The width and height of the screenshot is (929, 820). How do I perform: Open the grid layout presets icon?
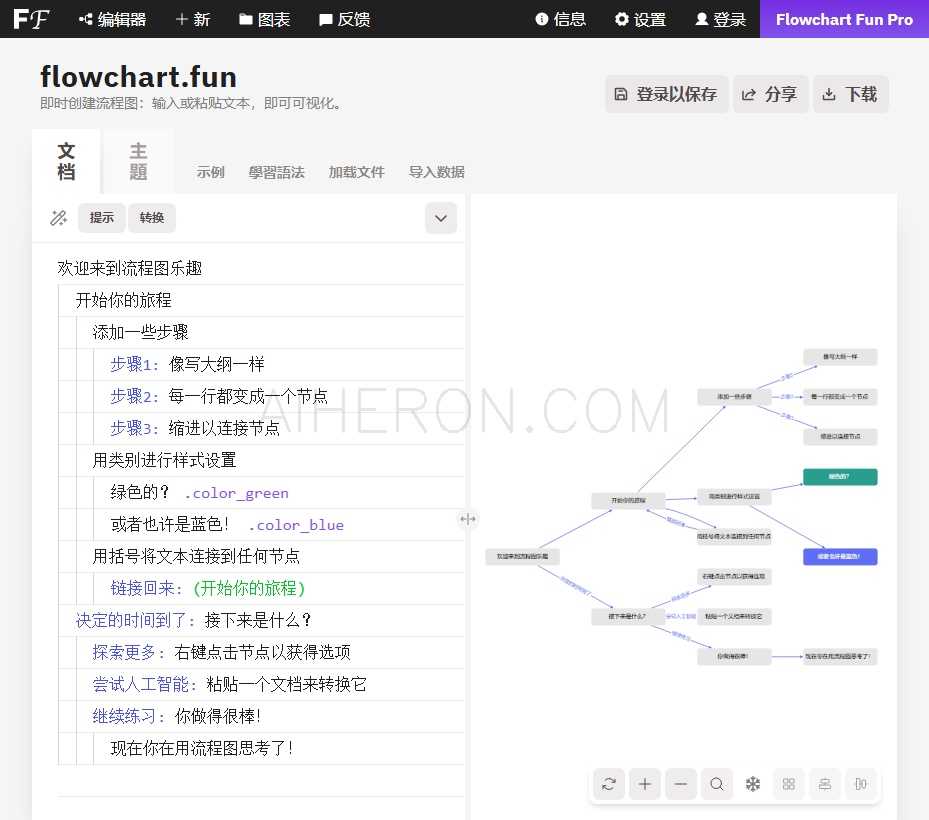pos(789,784)
